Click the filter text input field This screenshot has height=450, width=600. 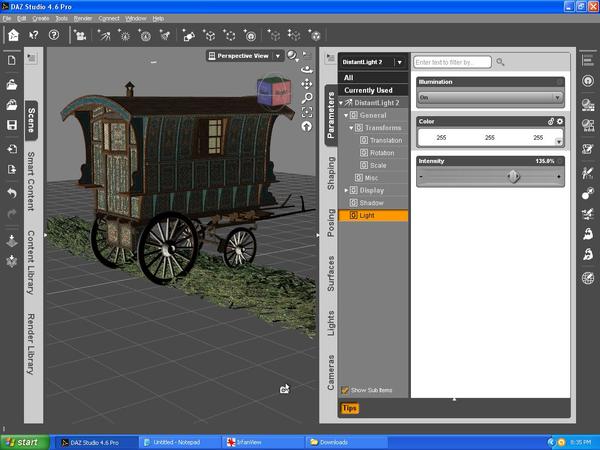tap(452, 62)
